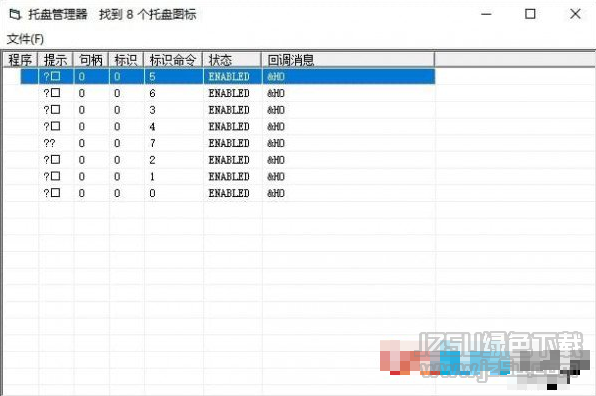This screenshot has width=596, height=396.
Task: Sort by the 句柄 column header
Action: pos(91,60)
